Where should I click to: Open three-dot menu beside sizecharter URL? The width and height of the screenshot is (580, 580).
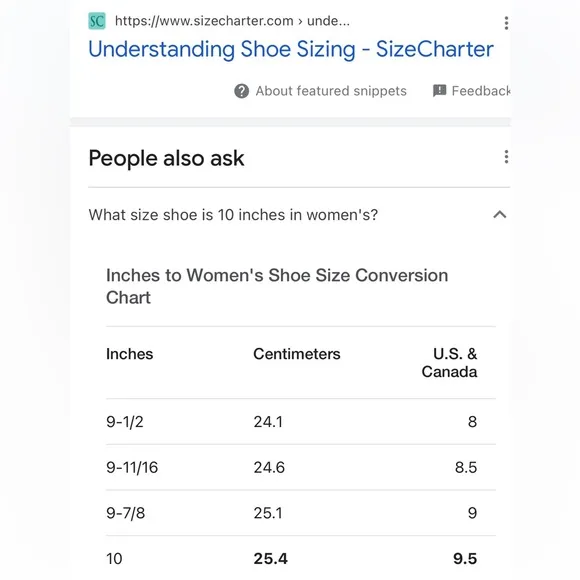506,23
